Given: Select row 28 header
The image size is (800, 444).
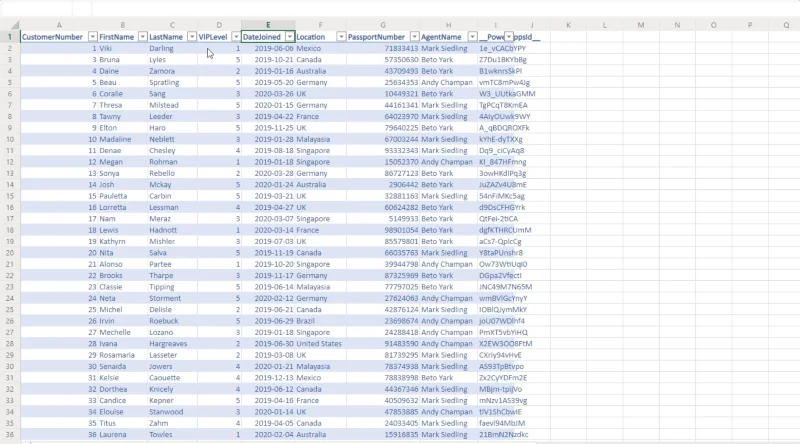Looking at the screenshot, I should [x=10, y=343].
